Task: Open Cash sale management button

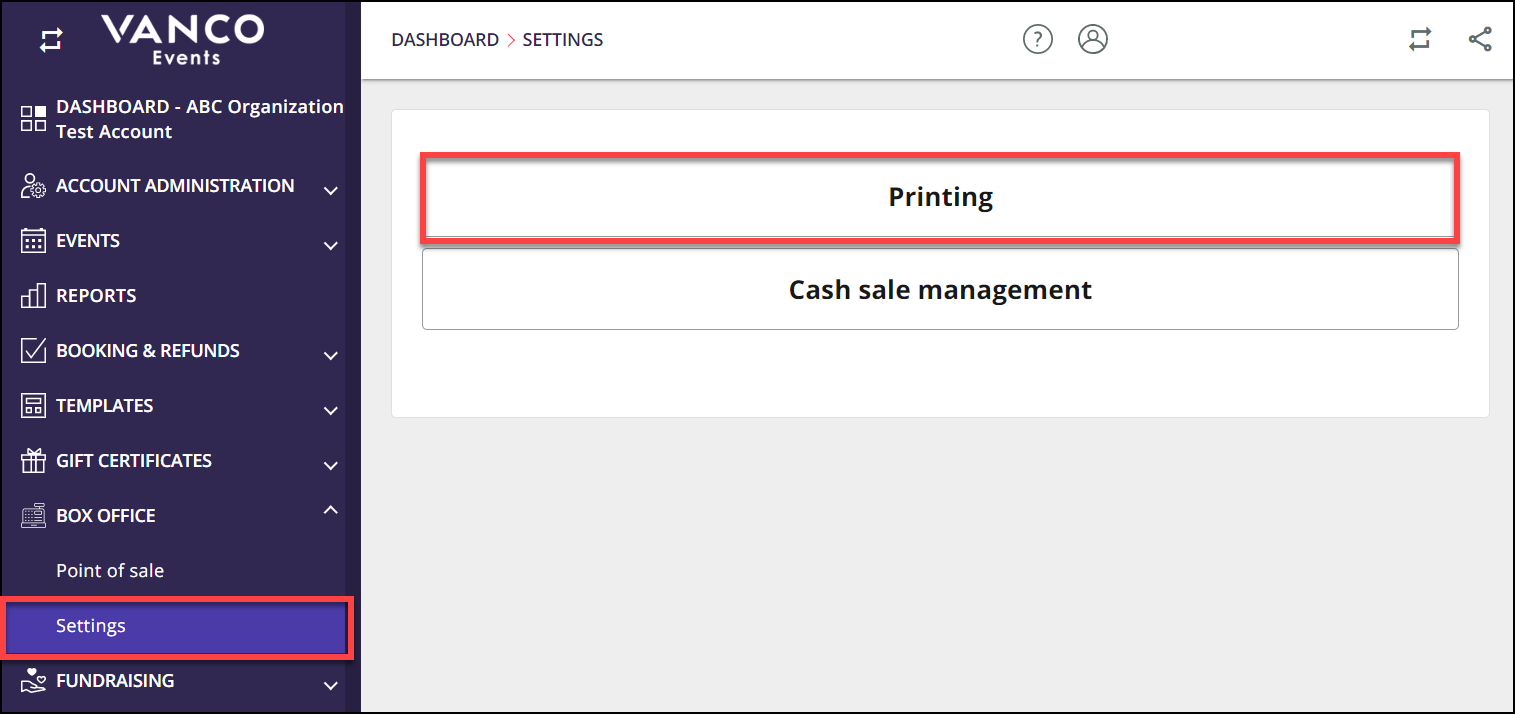Action: coord(940,289)
